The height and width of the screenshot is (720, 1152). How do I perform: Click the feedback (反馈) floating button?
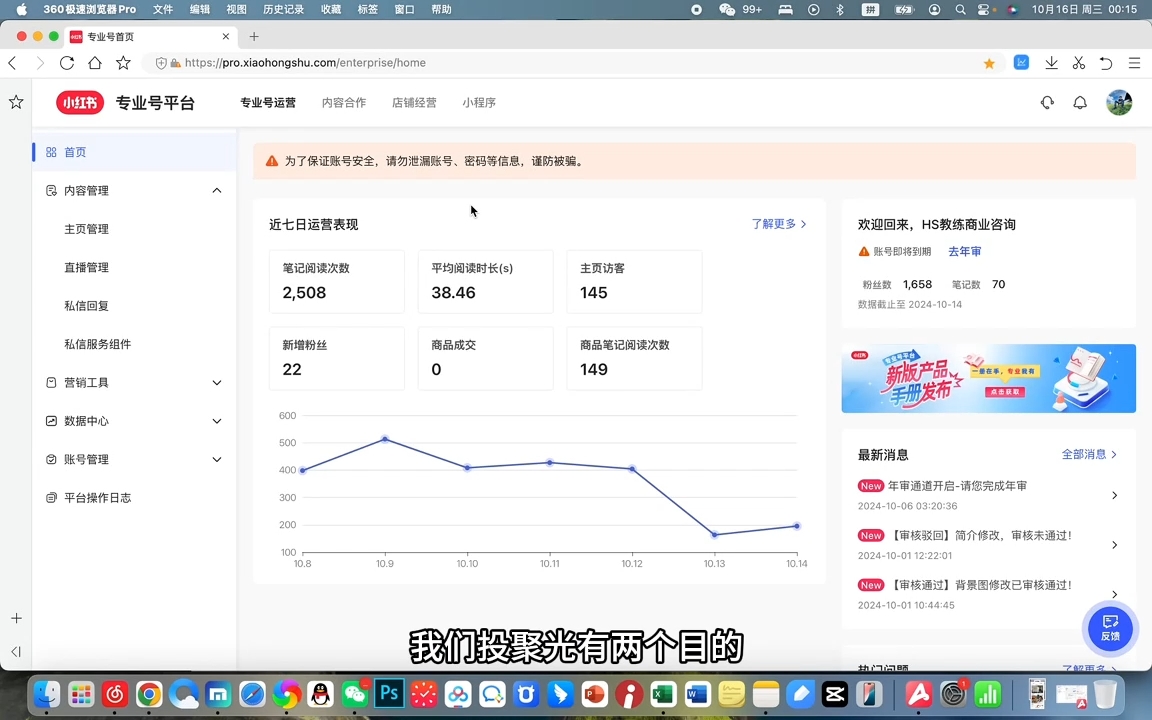coord(1110,629)
